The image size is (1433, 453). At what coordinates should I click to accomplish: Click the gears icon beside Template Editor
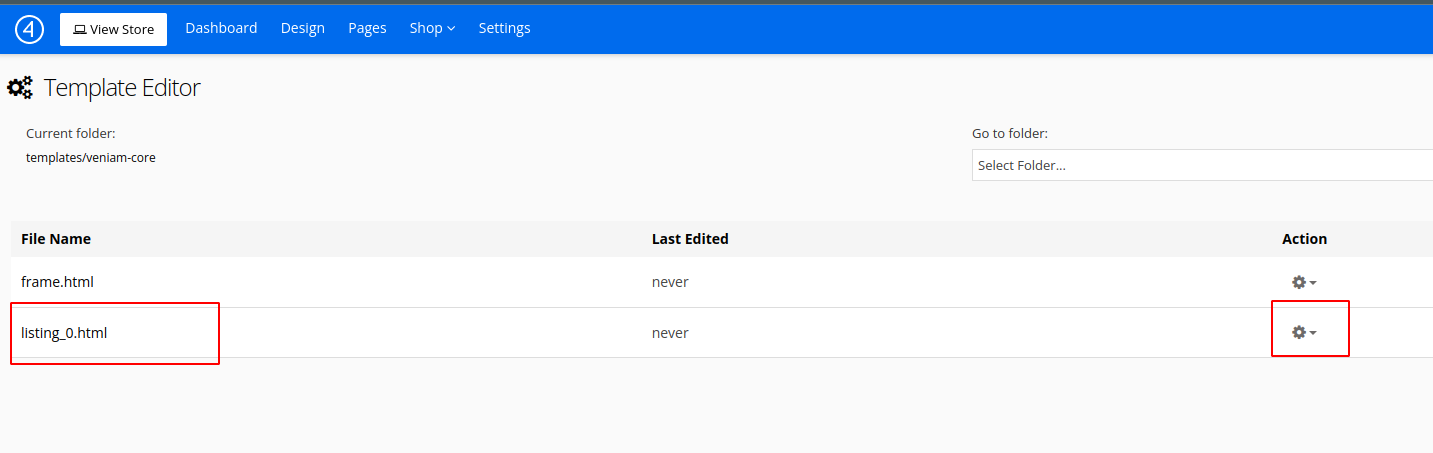[x=20, y=88]
